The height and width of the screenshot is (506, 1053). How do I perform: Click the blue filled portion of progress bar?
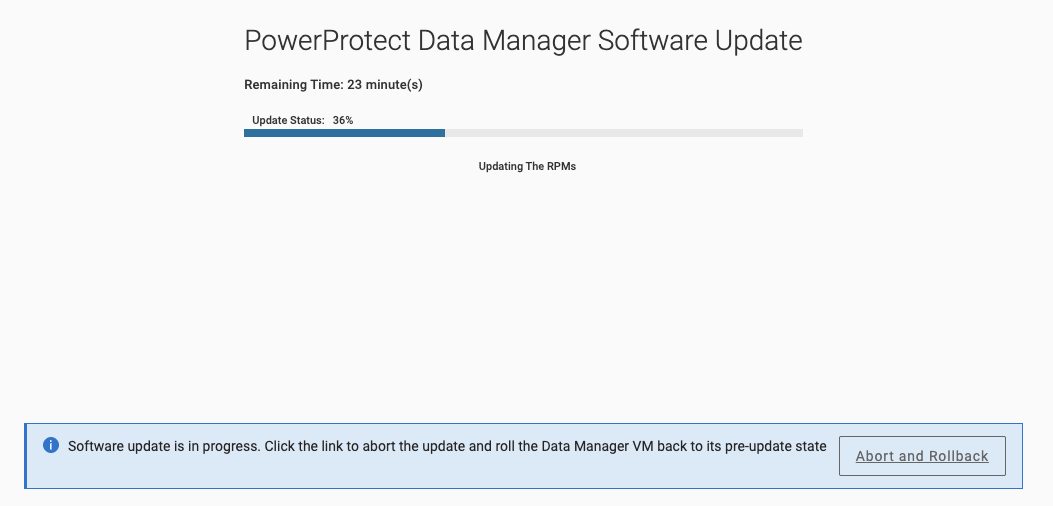pyautogui.click(x=345, y=133)
